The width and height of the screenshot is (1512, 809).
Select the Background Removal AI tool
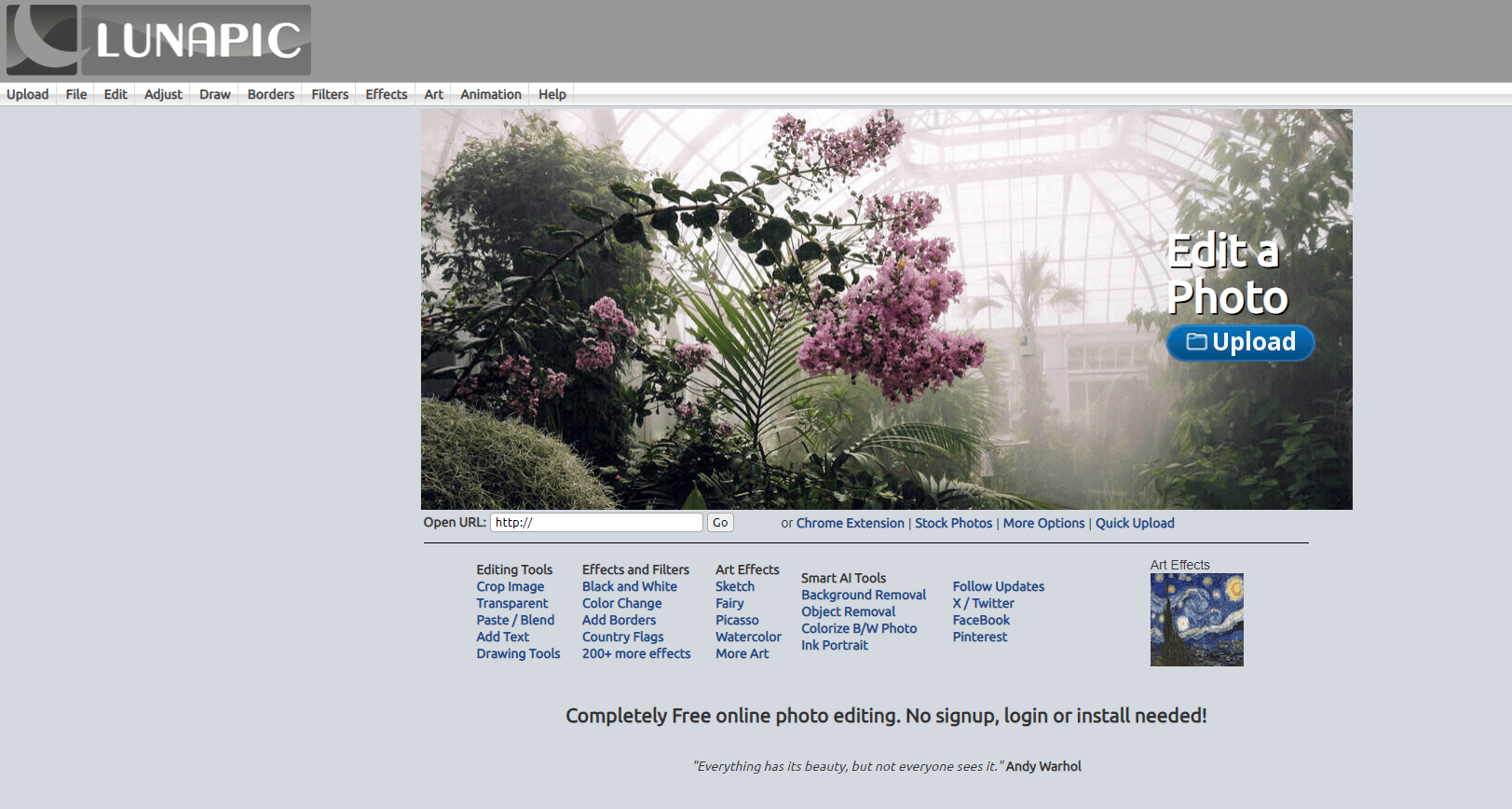point(864,596)
